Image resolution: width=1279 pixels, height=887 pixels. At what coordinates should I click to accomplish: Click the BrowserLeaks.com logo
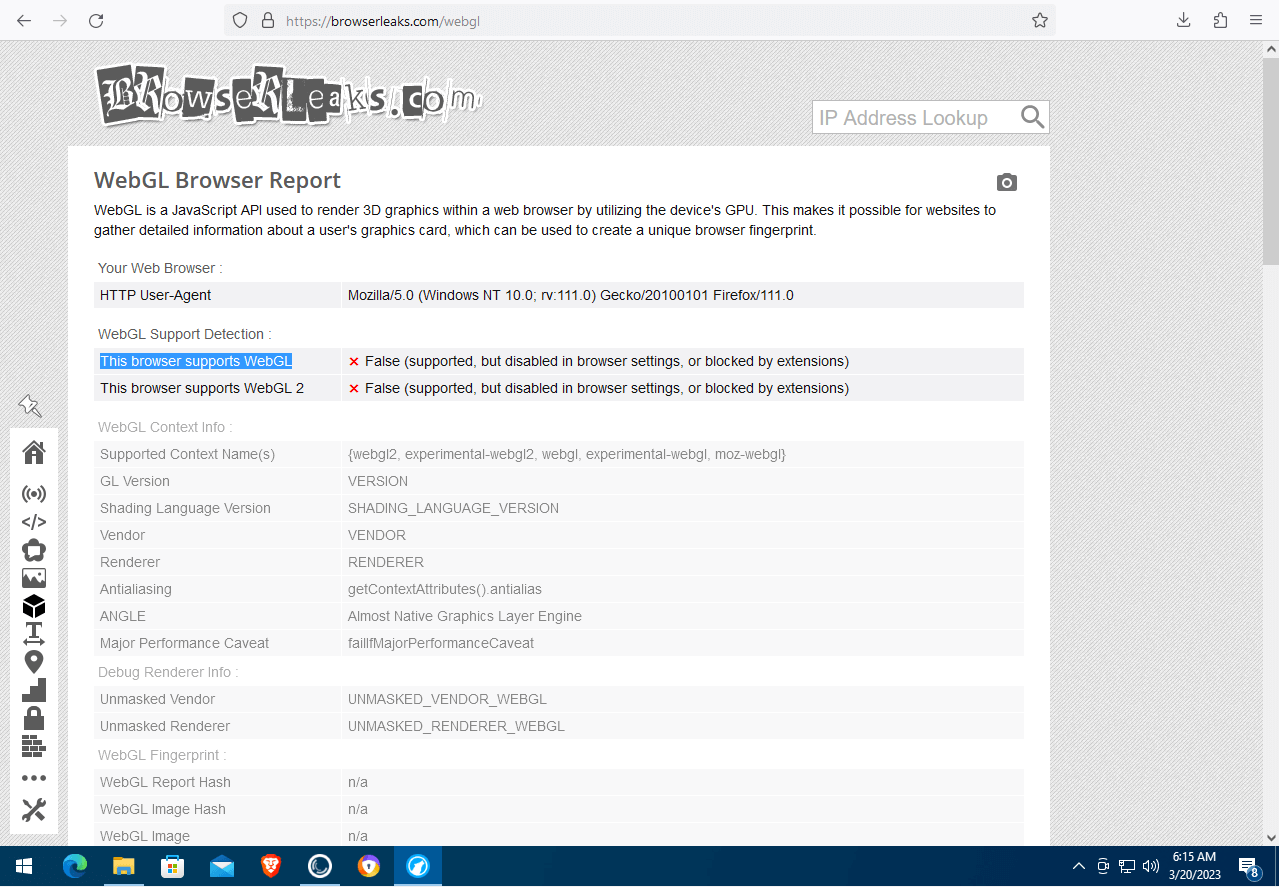(x=289, y=95)
